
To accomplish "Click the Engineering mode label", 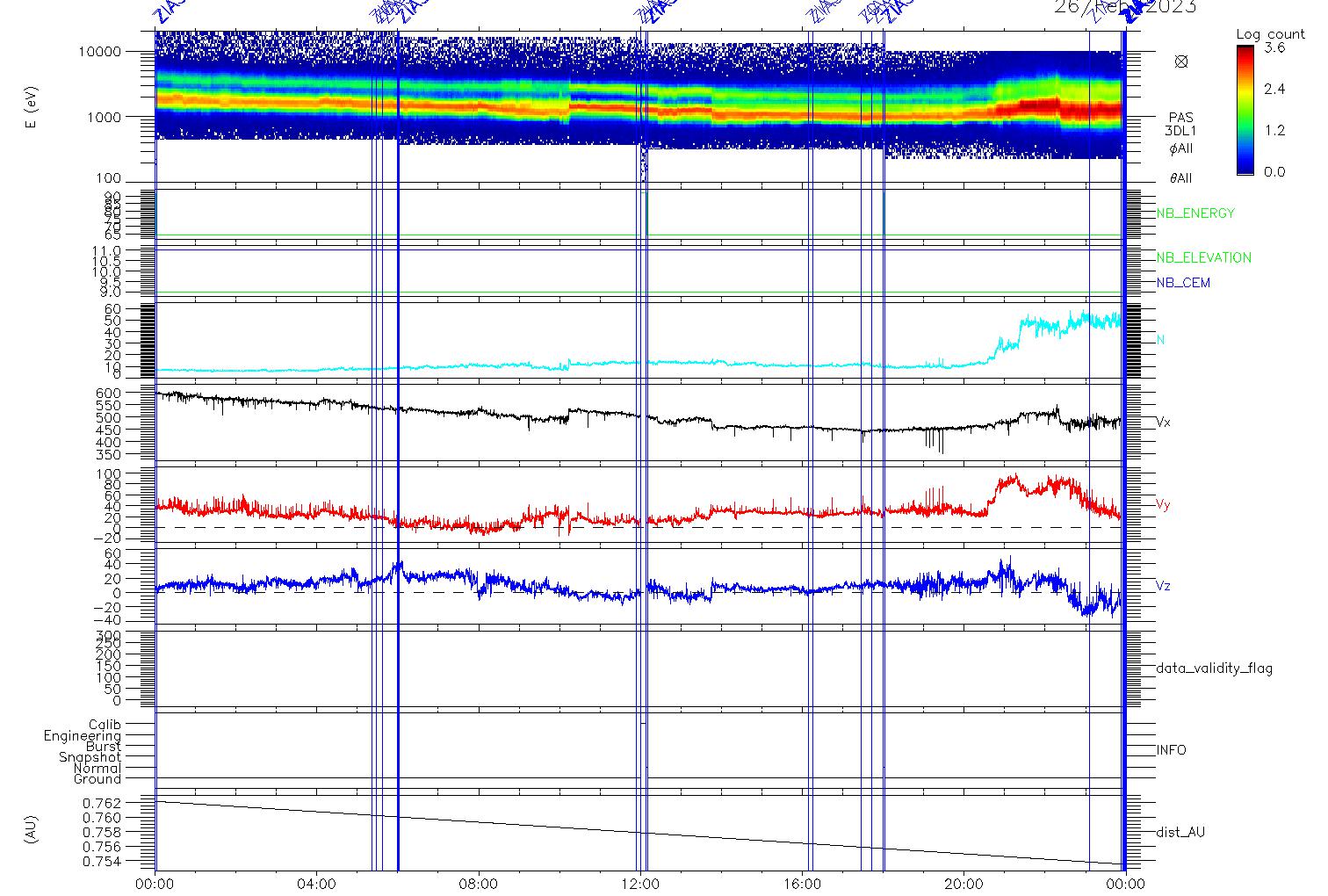I will 83,736.
